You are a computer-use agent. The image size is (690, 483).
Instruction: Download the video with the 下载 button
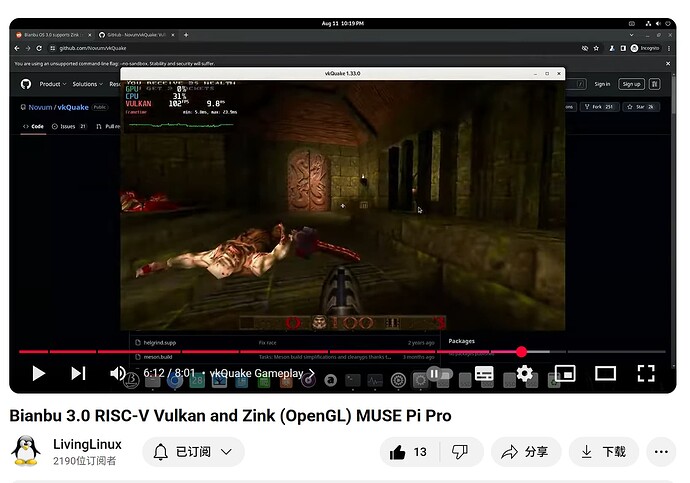[x=604, y=452]
